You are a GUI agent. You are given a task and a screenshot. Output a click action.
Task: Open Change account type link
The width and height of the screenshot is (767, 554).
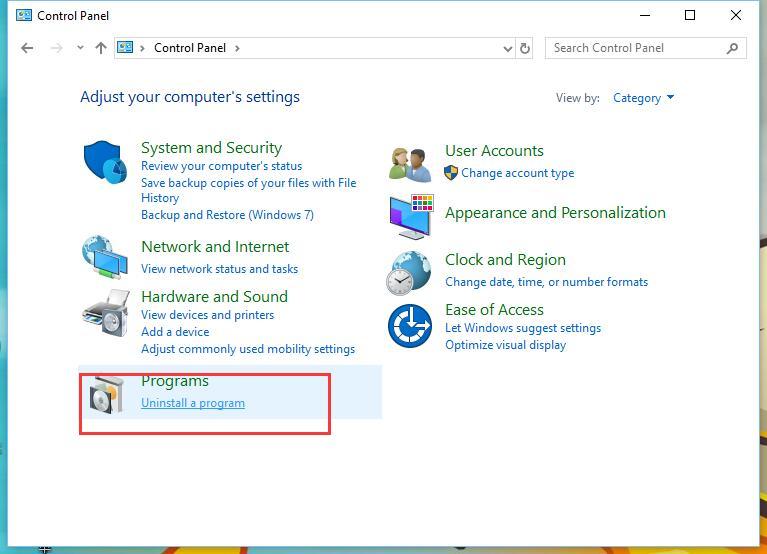(x=517, y=173)
